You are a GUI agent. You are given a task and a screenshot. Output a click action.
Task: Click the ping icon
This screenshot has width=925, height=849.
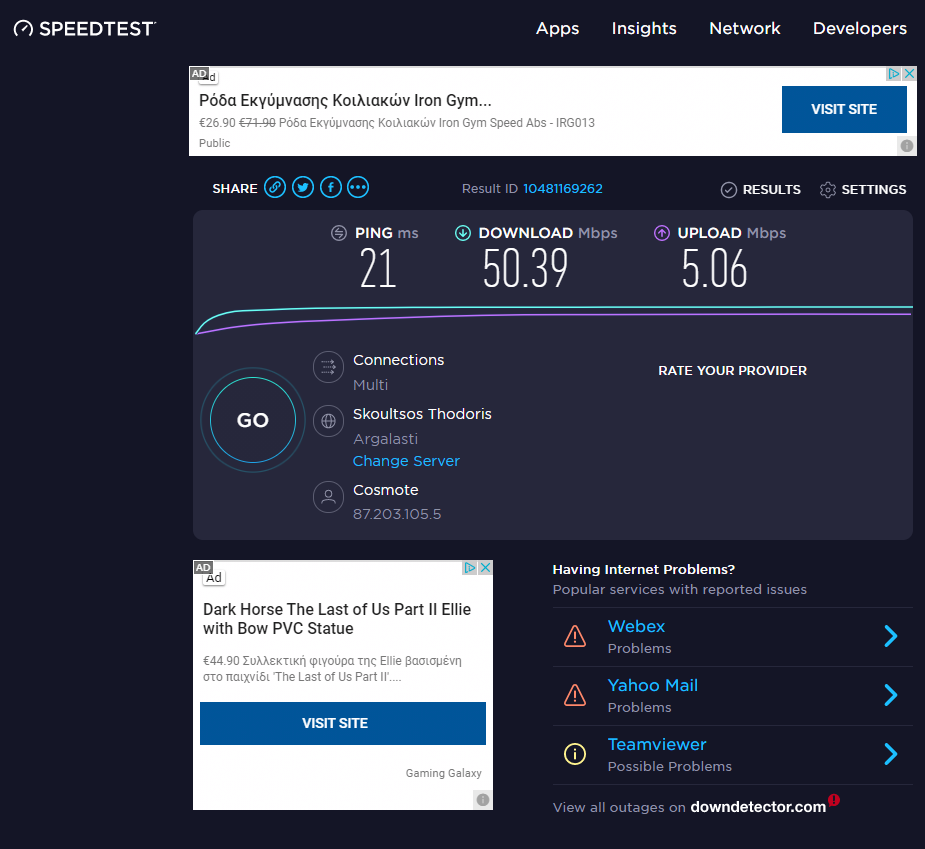click(x=339, y=233)
